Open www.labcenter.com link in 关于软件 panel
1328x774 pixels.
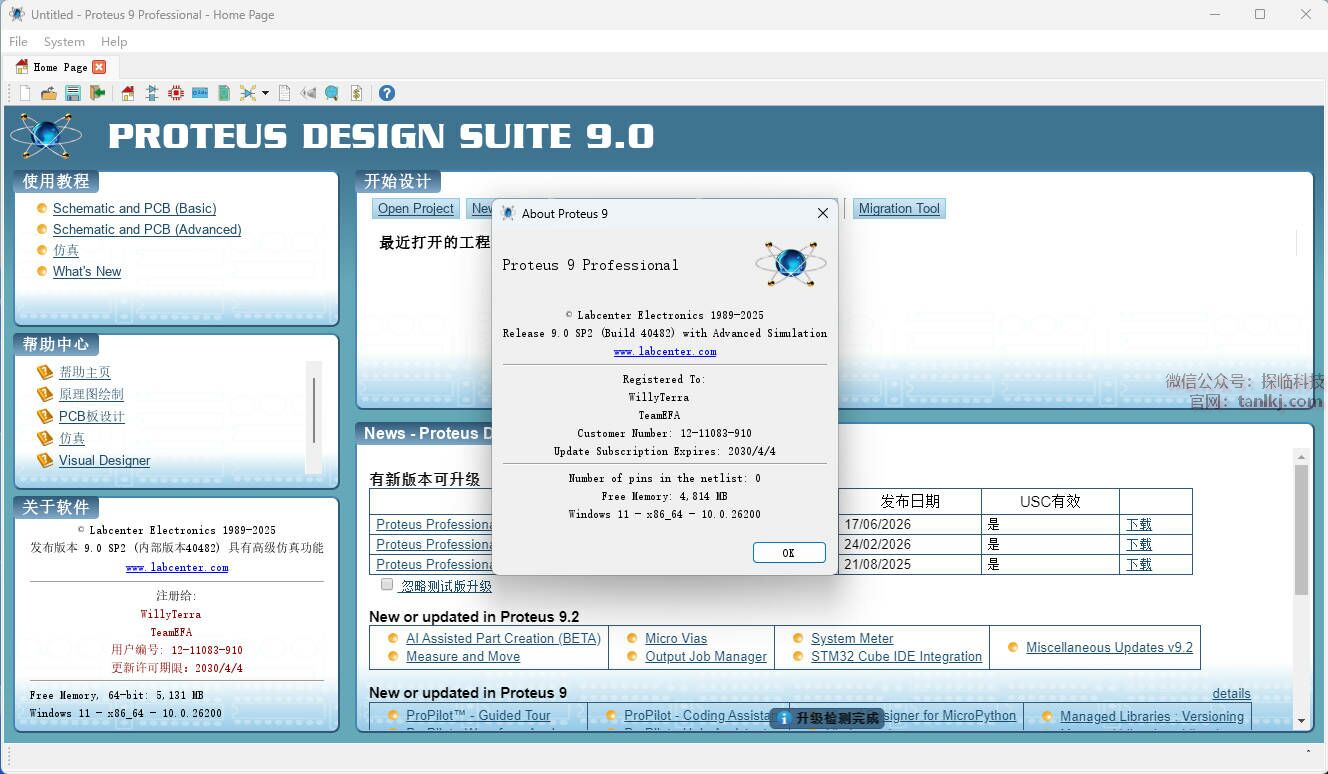(177, 568)
